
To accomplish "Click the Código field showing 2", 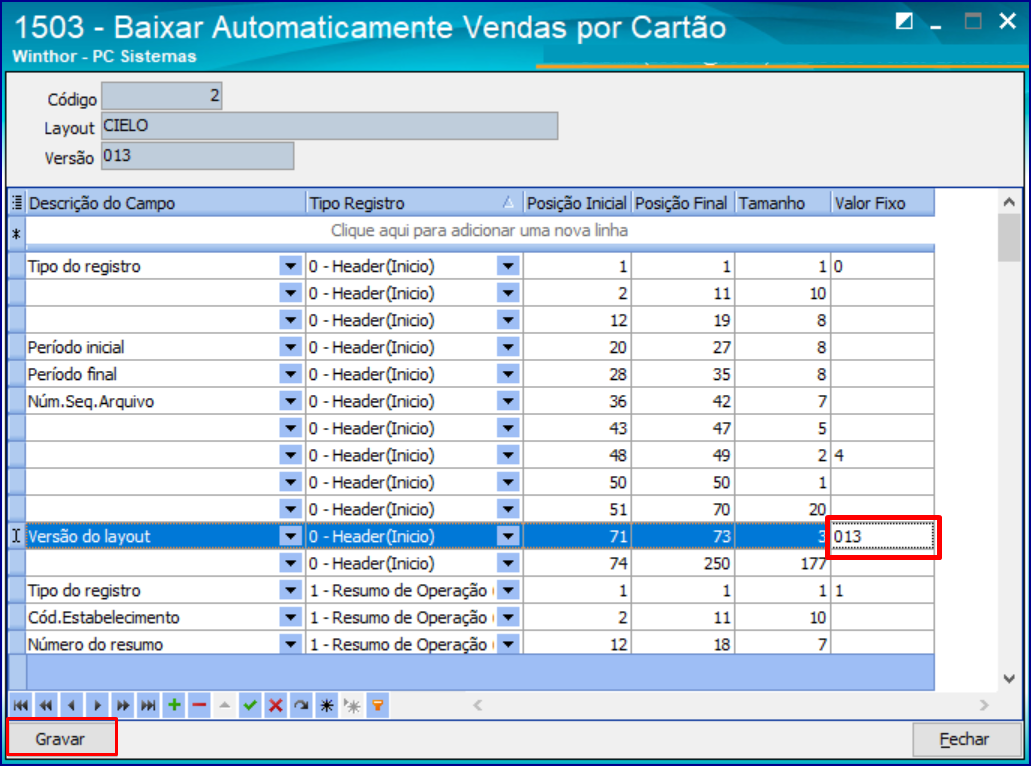I will (x=162, y=96).
